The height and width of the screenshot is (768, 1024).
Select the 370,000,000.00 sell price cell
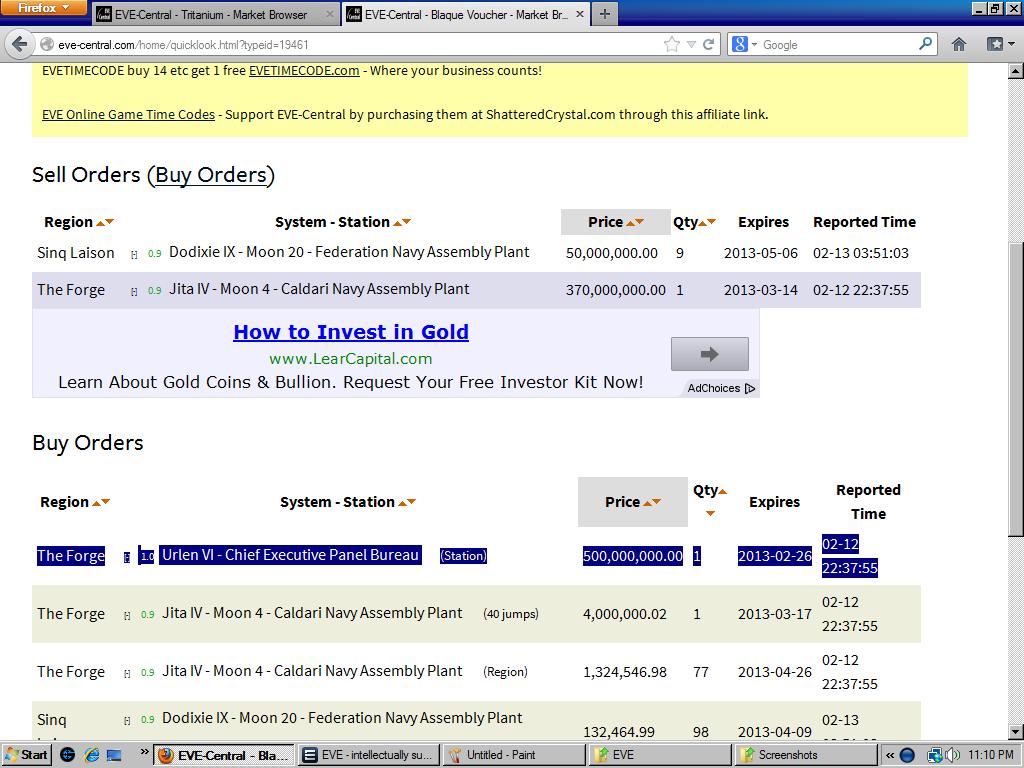(x=615, y=290)
